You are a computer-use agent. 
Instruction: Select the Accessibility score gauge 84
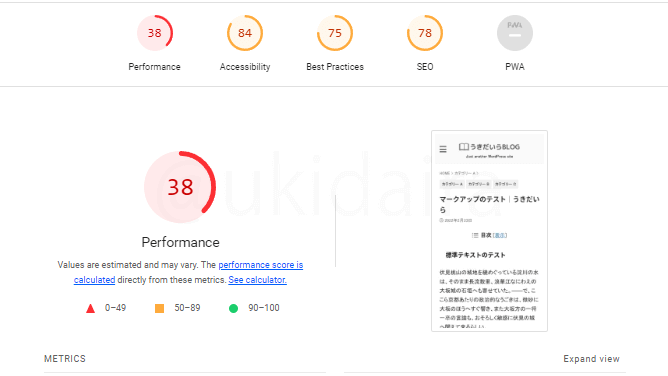tap(245, 33)
